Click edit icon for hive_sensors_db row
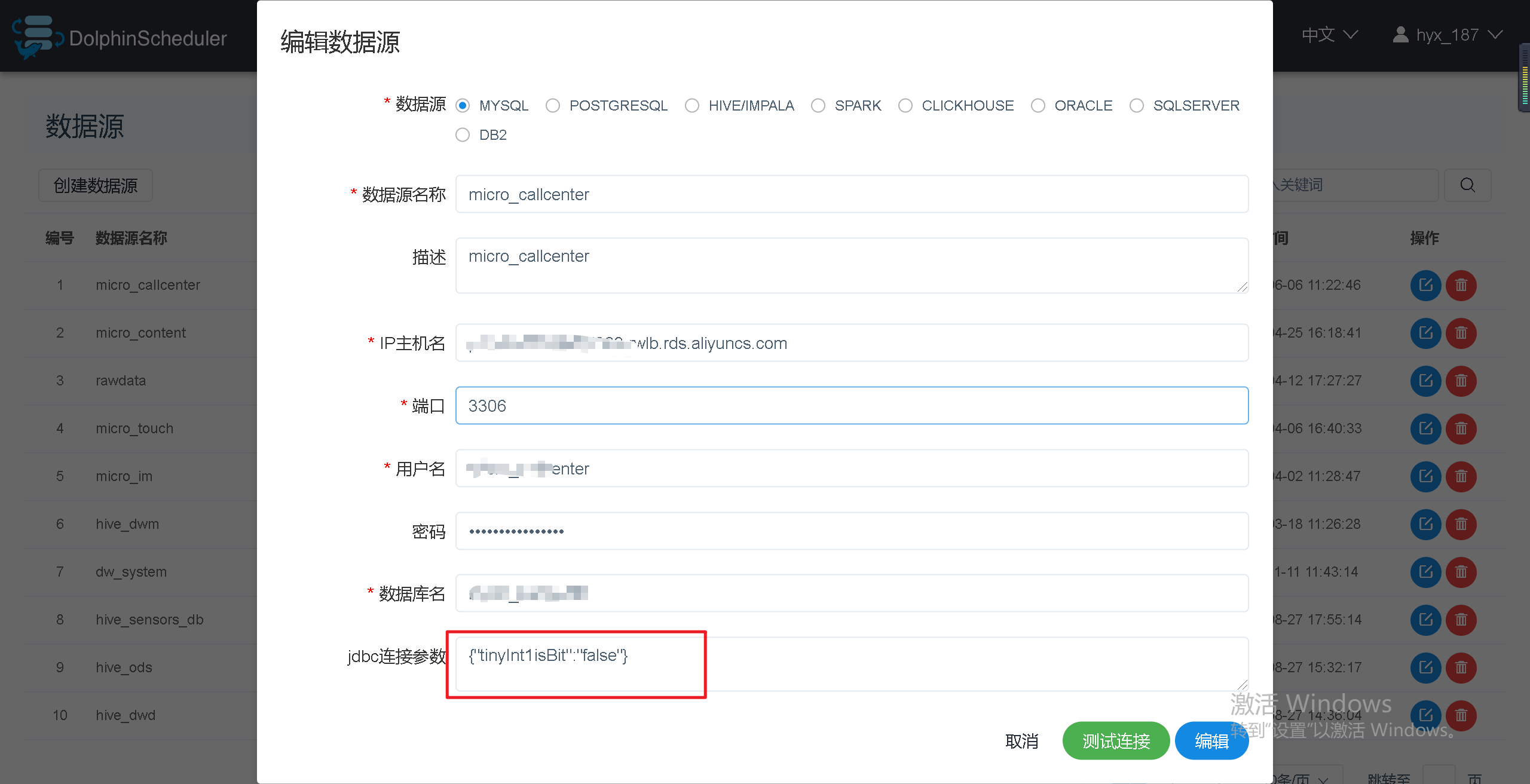Image resolution: width=1530 pixels, height=784 pixels. pos(1426,620)
